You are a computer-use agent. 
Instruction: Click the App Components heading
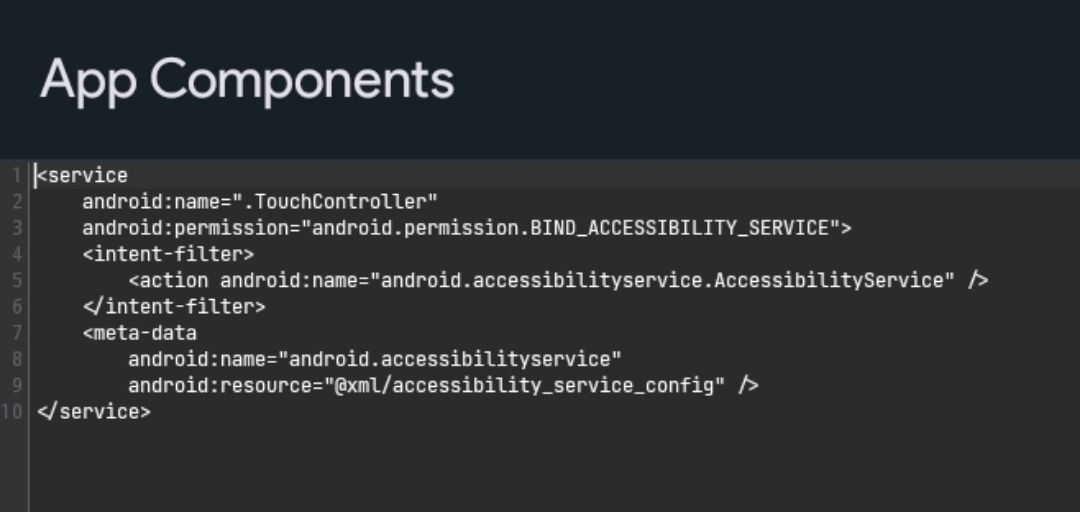pyautogui.click(x=246, y=80)
